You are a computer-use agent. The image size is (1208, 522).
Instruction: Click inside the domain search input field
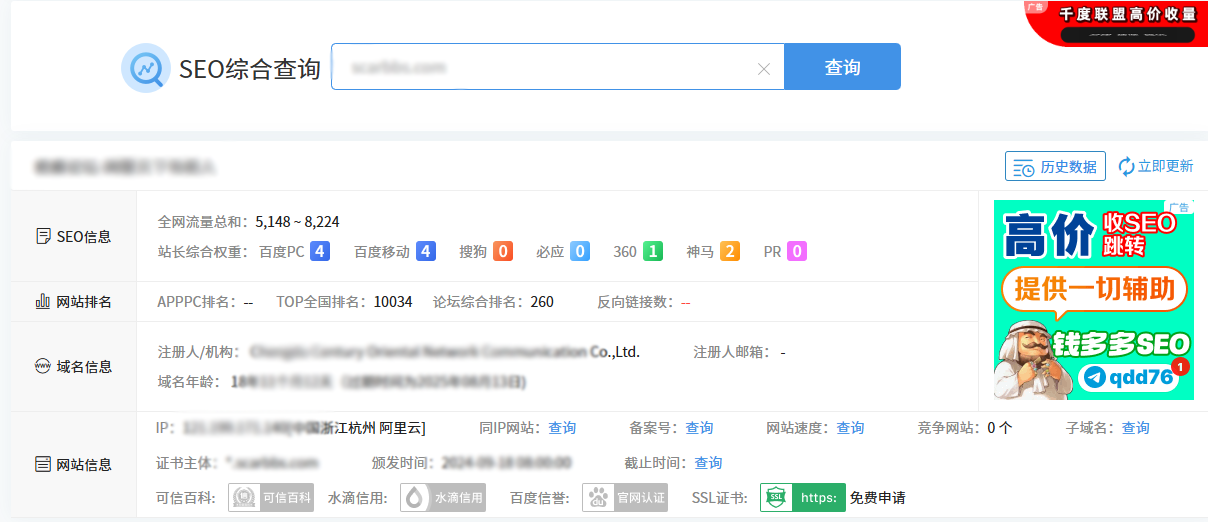(x=545, y=68)
